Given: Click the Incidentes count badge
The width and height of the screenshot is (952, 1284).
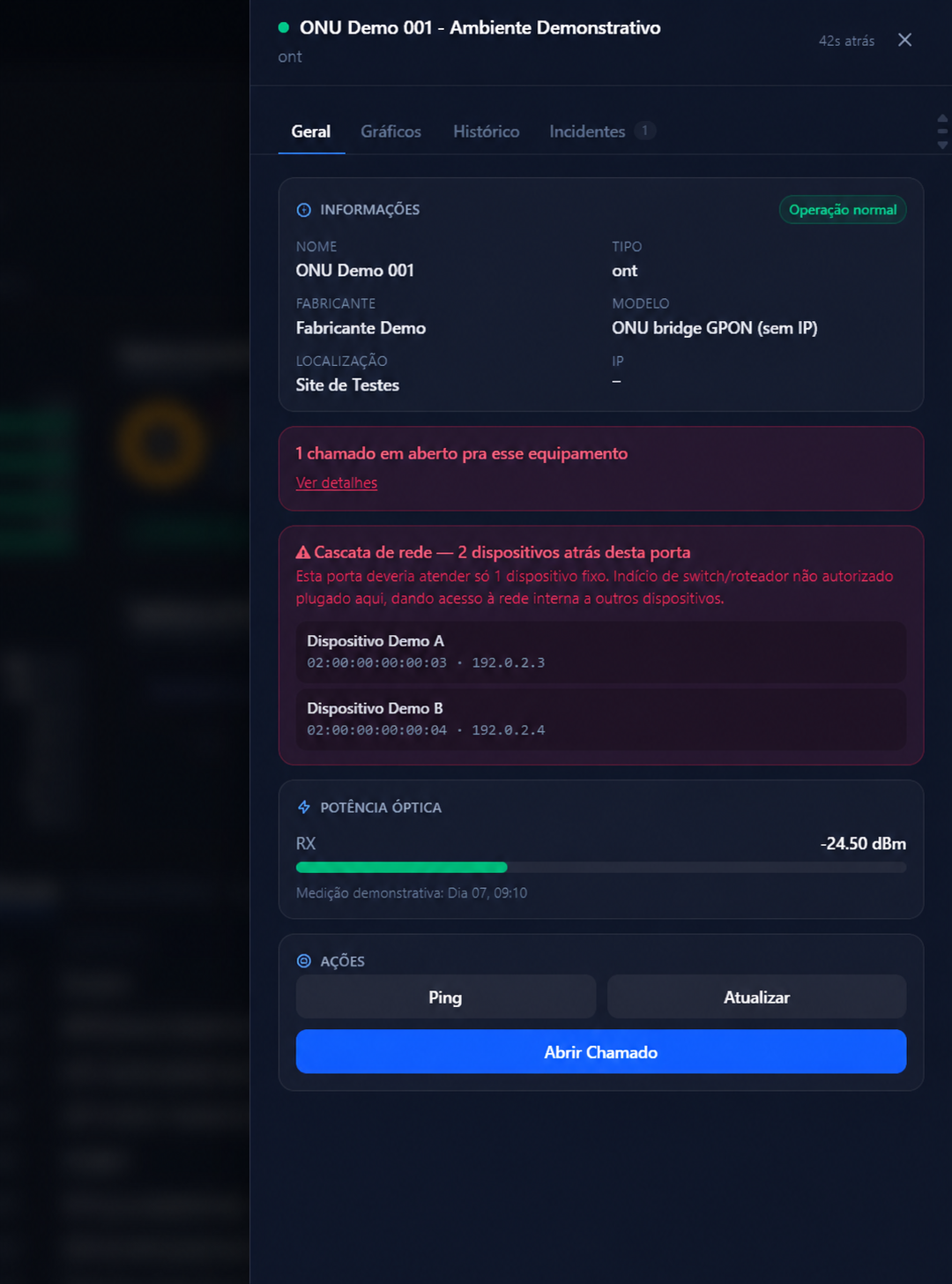Looking at the screenshot, I should point(645,131).
